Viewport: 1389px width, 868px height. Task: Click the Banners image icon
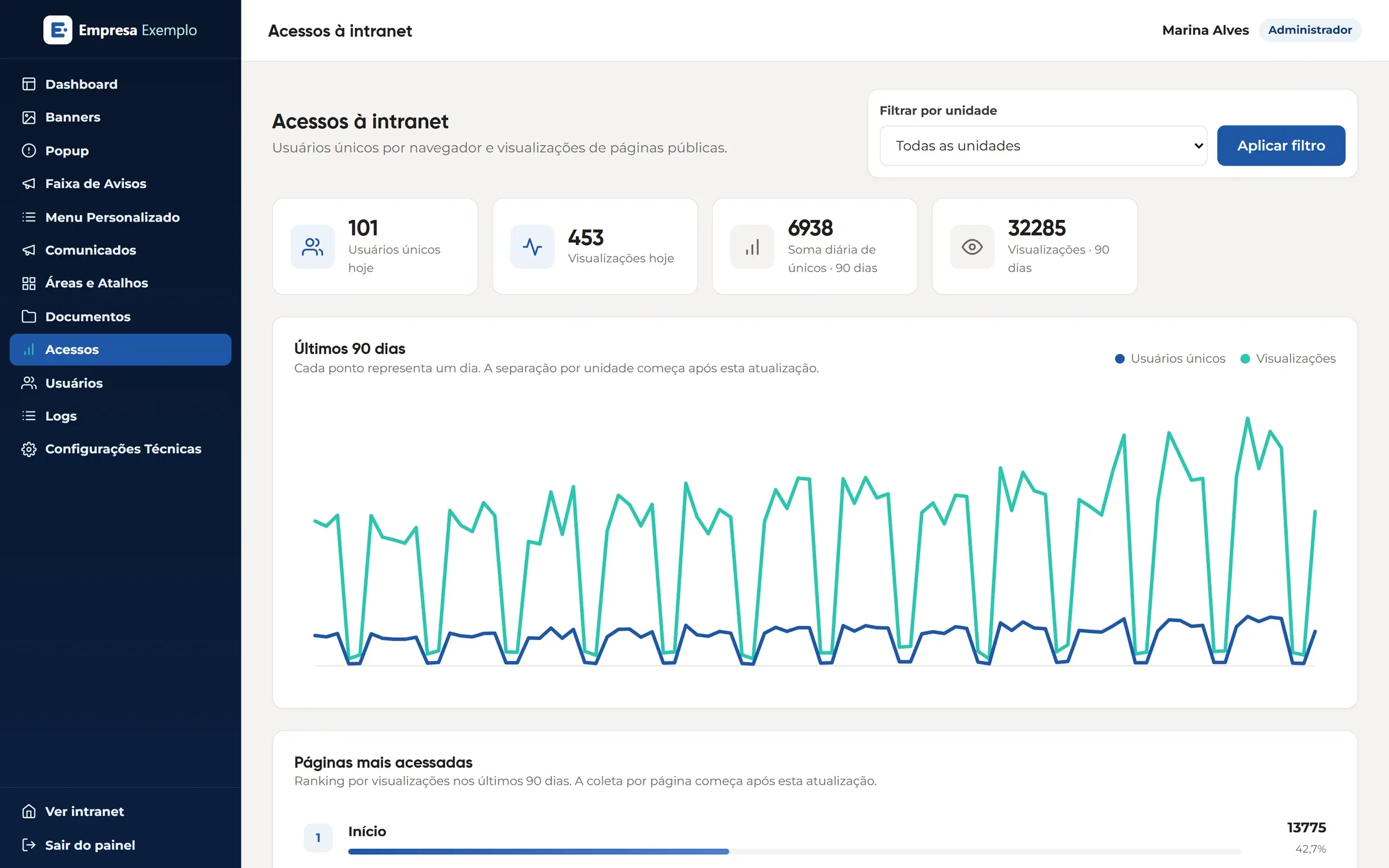tap(29, 117)
